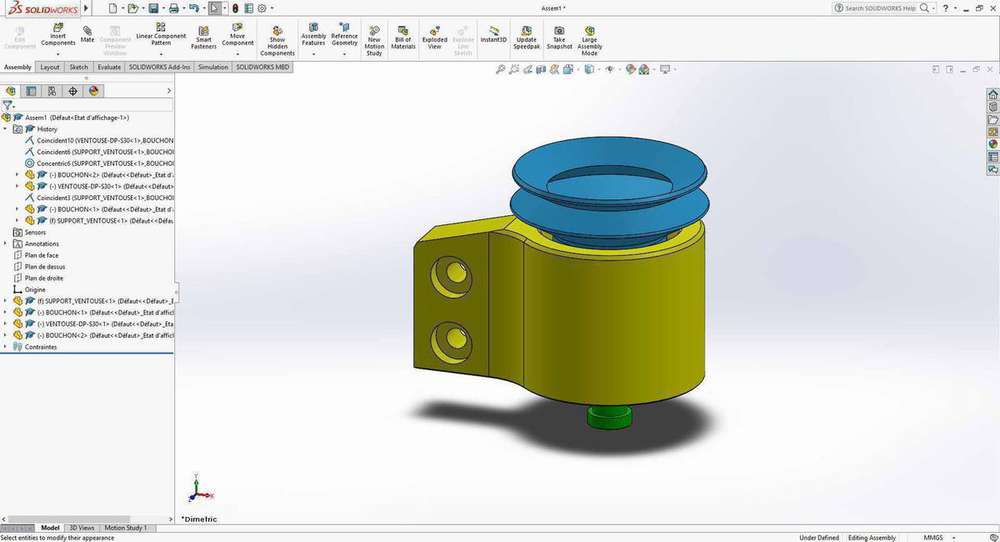Click the Section View icon
This screenshot has height=542, width=1000.
click(541, 70)
